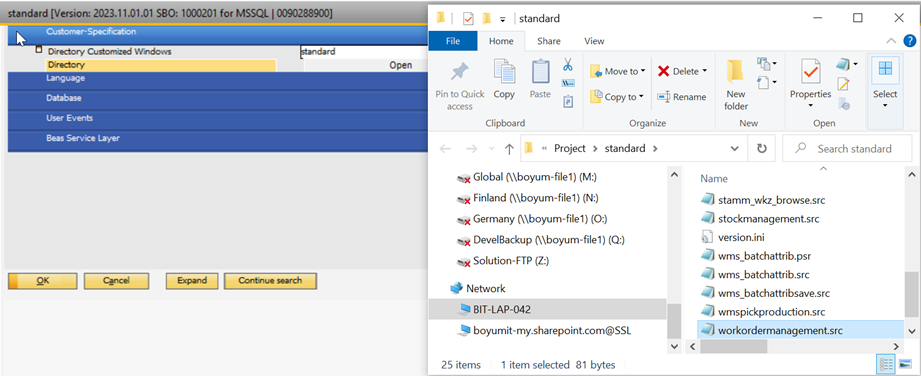Click the OK button

tap(42, 281)
